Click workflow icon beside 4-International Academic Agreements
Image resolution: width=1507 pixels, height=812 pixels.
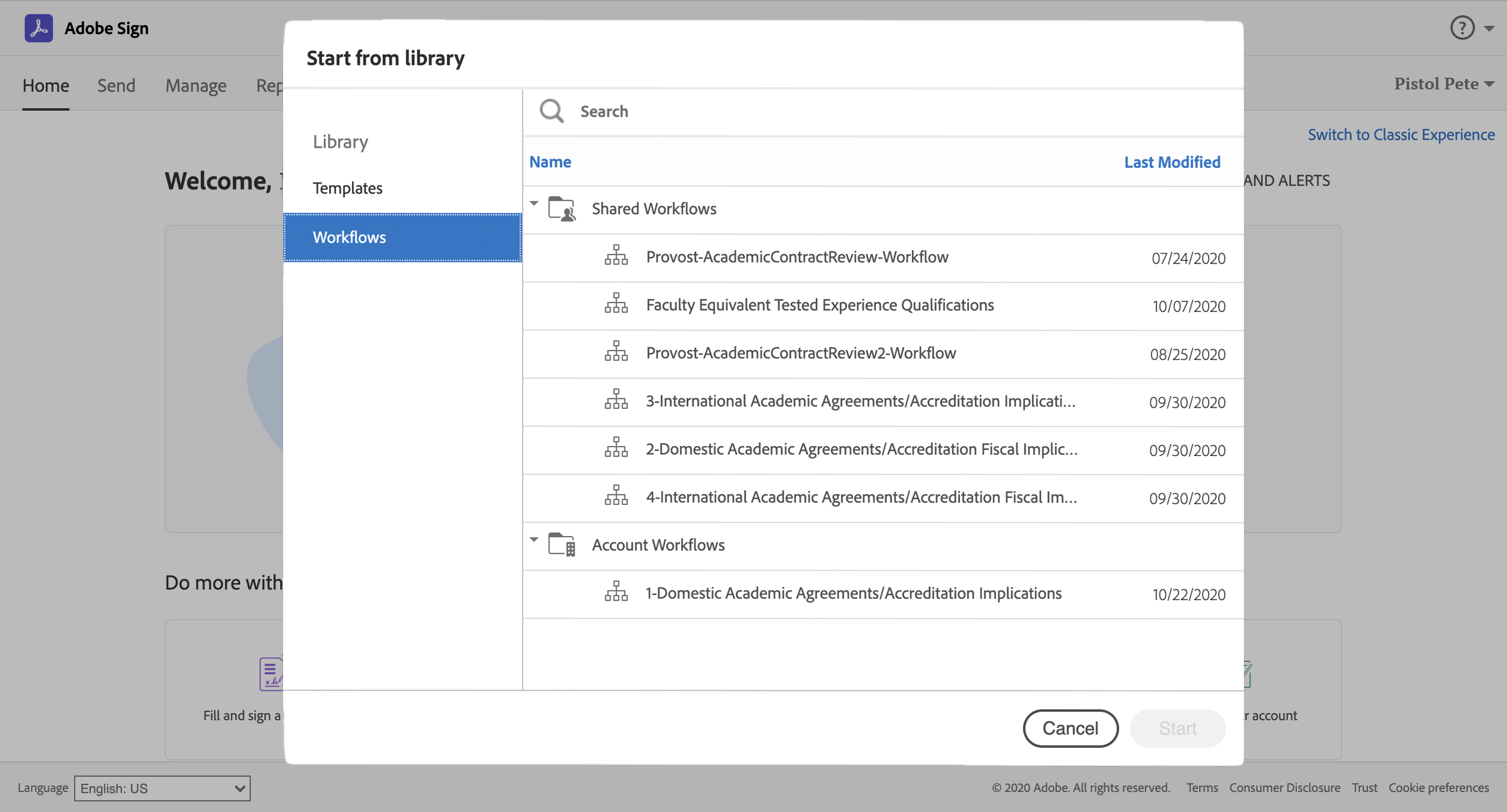click(x=616, y=496)
